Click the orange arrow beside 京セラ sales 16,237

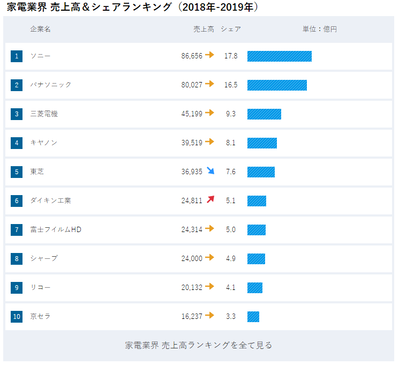(x=210, y=315)
